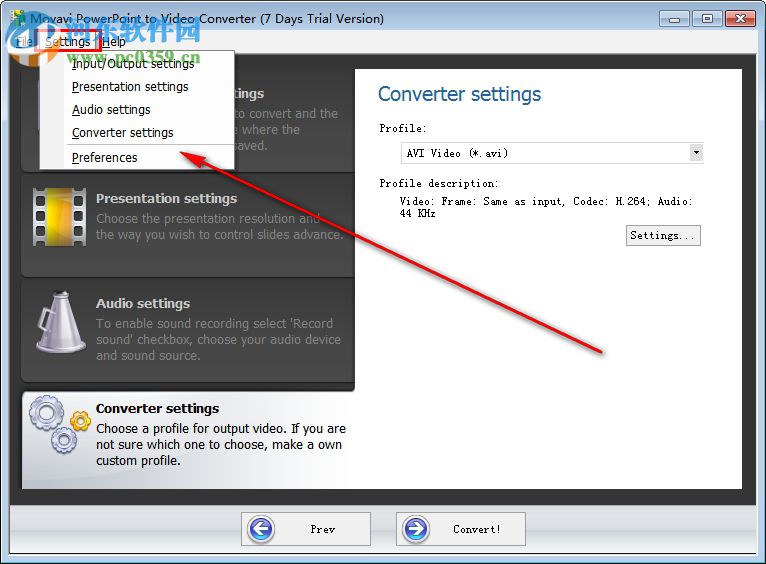Click the Prev button
This screenshot has height=564, width=766.
click(x=306, y=529)
